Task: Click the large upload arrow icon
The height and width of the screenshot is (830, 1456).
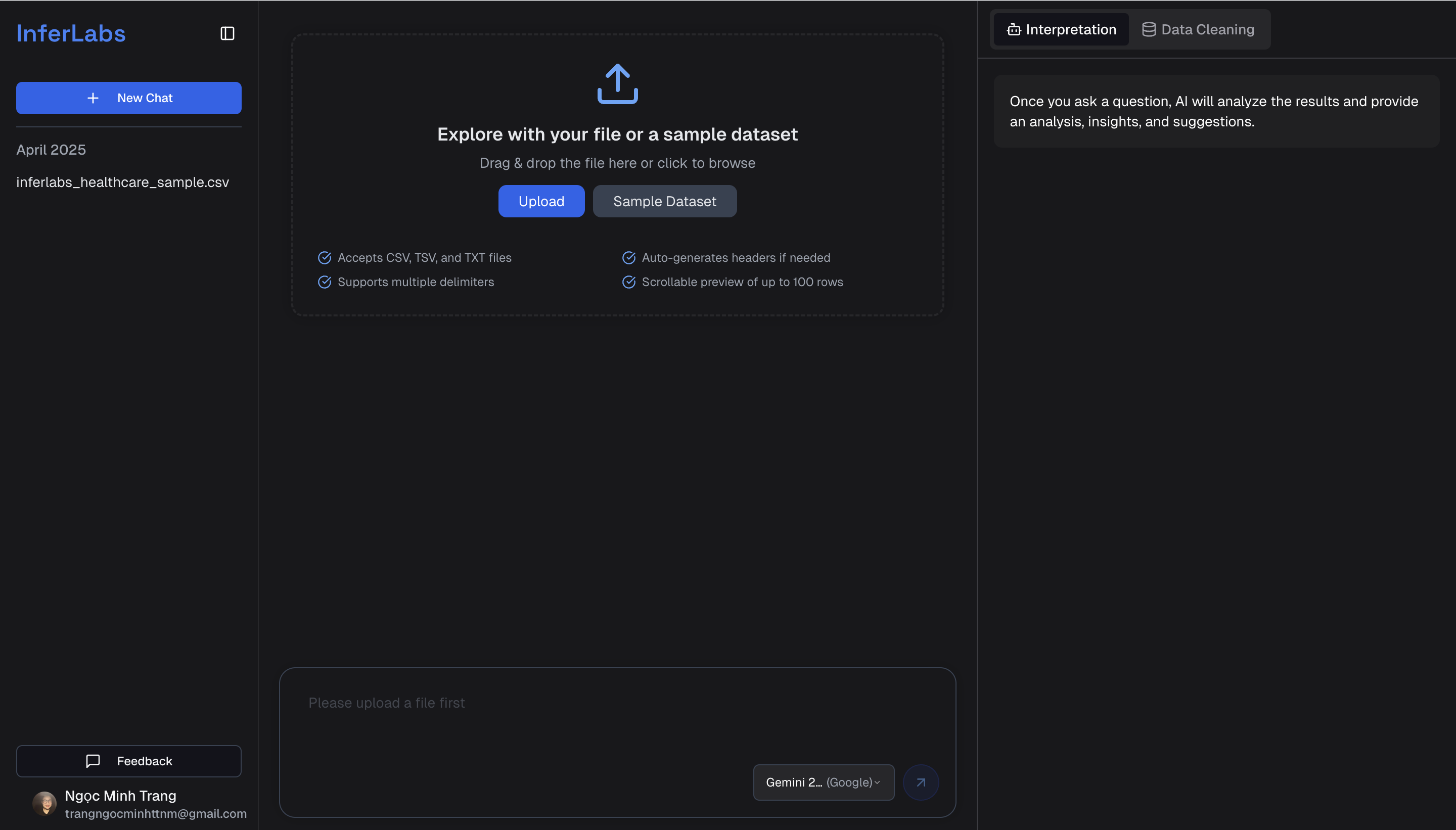Action: pos(617,84)
